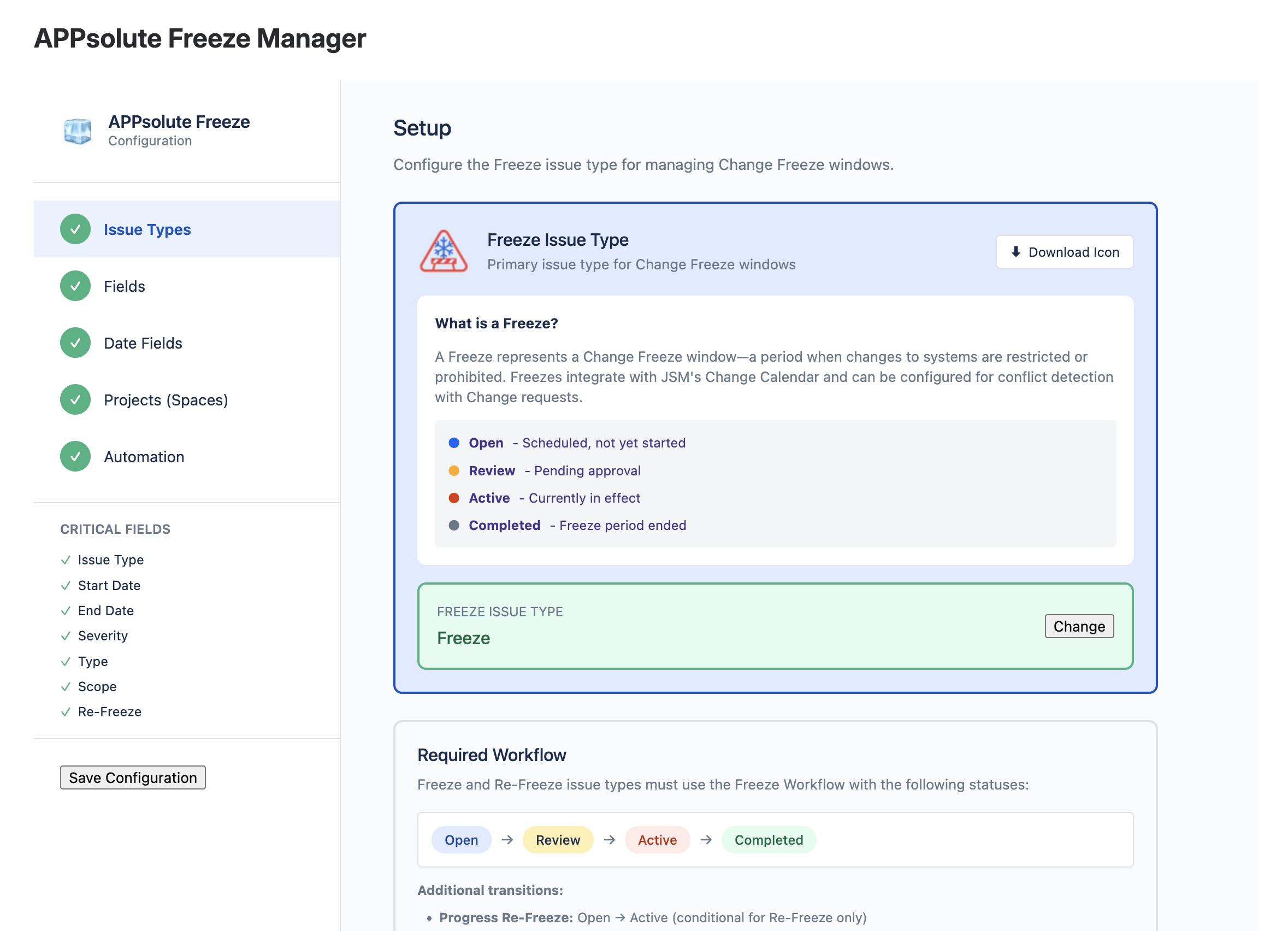The width and height of the screenshot is (1288, 931).
Task: Click the Freeze issue type warning icon
Action: click(444, 252)
